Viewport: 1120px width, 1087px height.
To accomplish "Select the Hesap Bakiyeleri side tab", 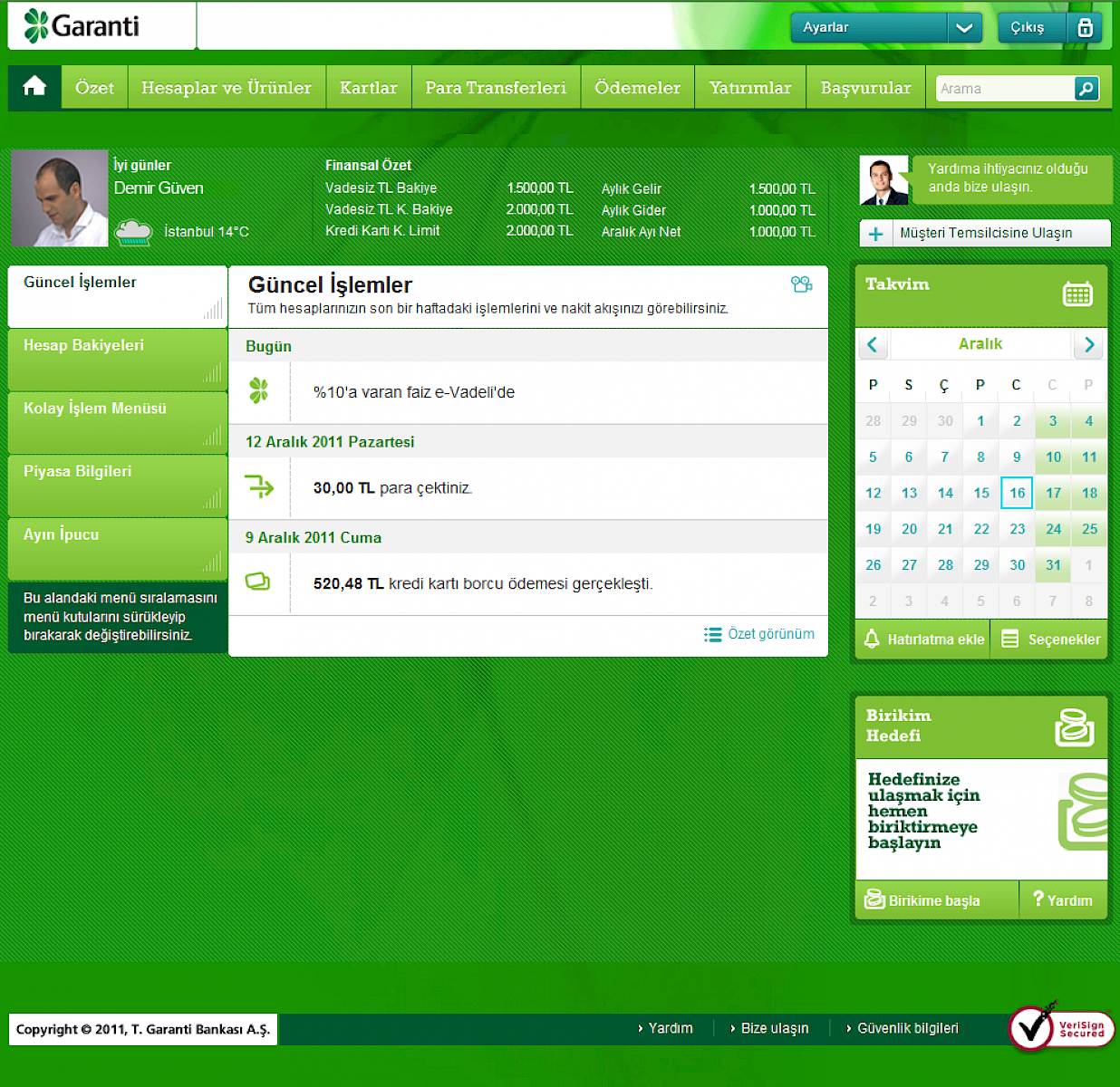I will click(x=117, y=359).
